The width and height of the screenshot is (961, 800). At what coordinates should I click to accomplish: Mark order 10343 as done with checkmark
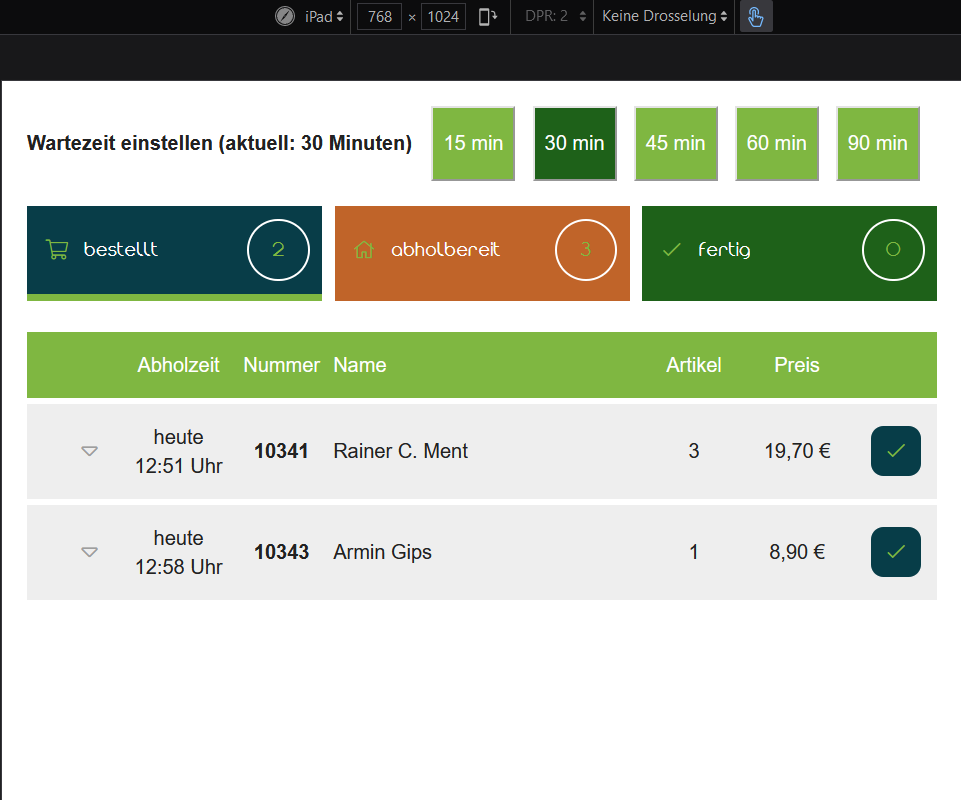point(895,552)
